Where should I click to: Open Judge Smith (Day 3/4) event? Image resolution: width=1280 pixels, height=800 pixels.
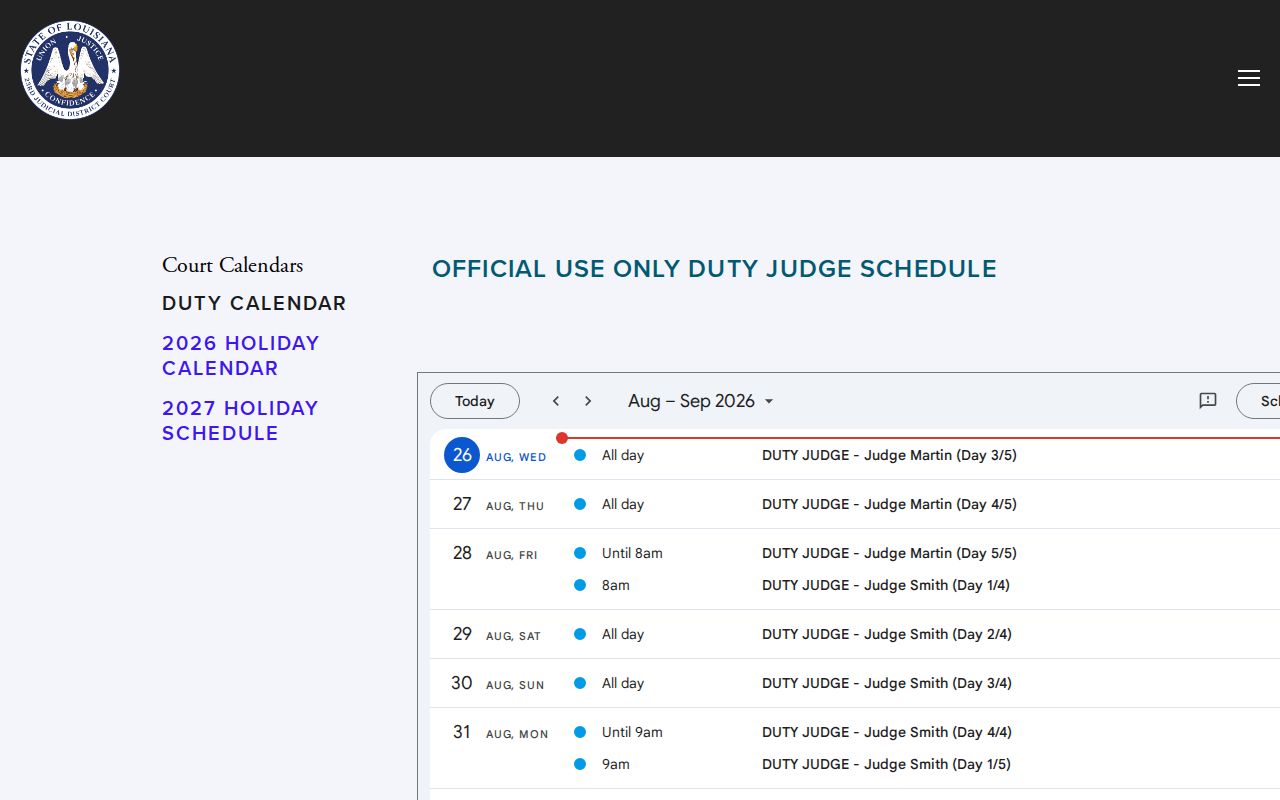pyautogui.click(x=887, y=683)
